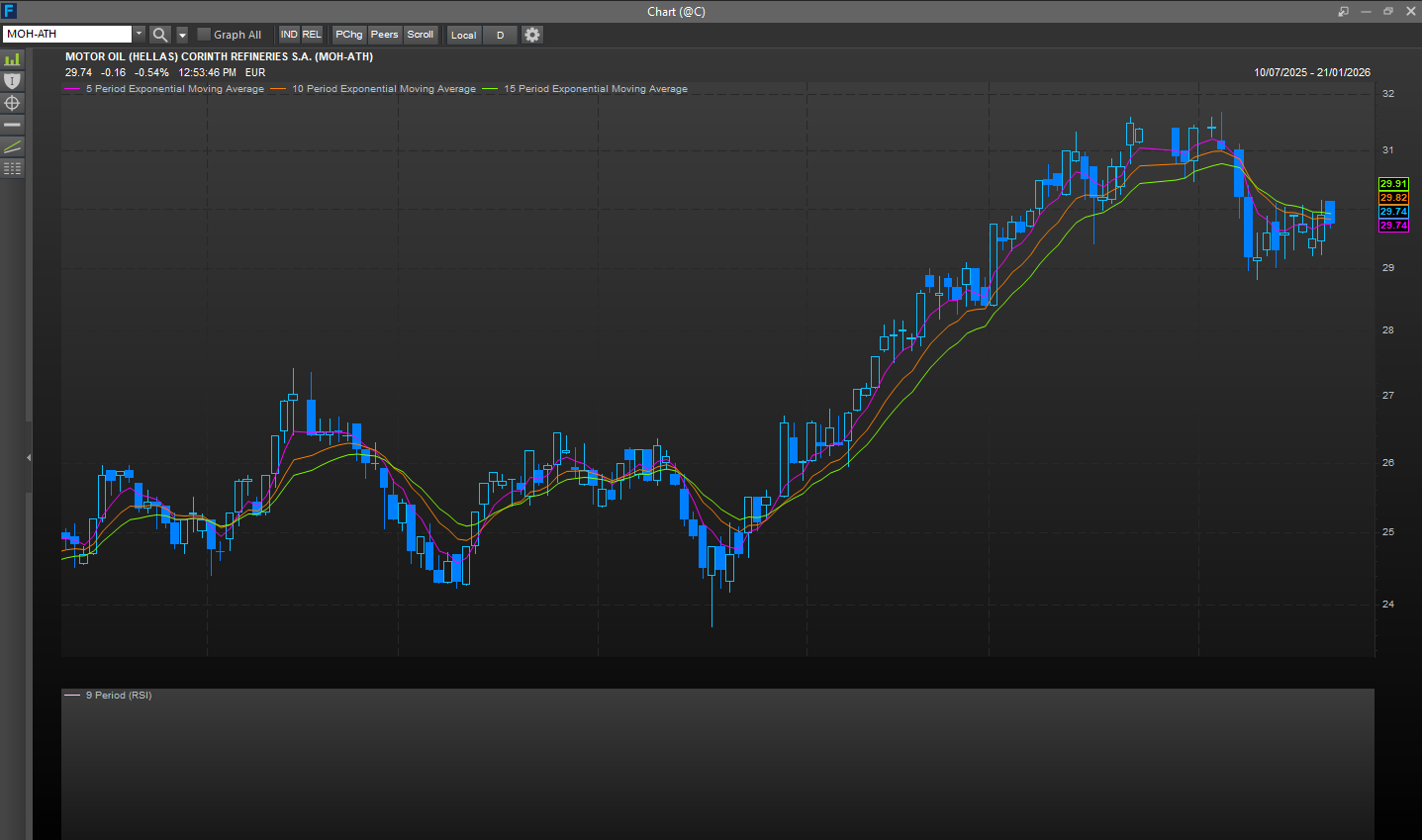
Task: Toggle the REL relative button
Action: 312,35
